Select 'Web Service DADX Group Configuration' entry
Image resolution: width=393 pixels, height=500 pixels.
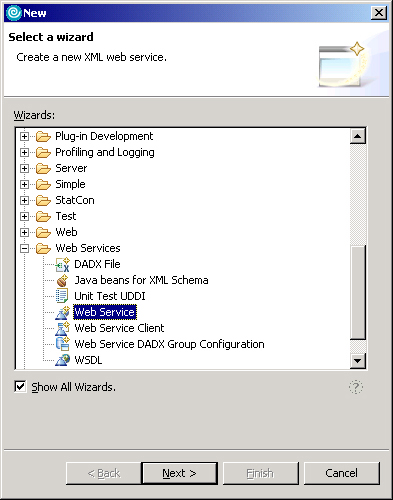(169, 344)
